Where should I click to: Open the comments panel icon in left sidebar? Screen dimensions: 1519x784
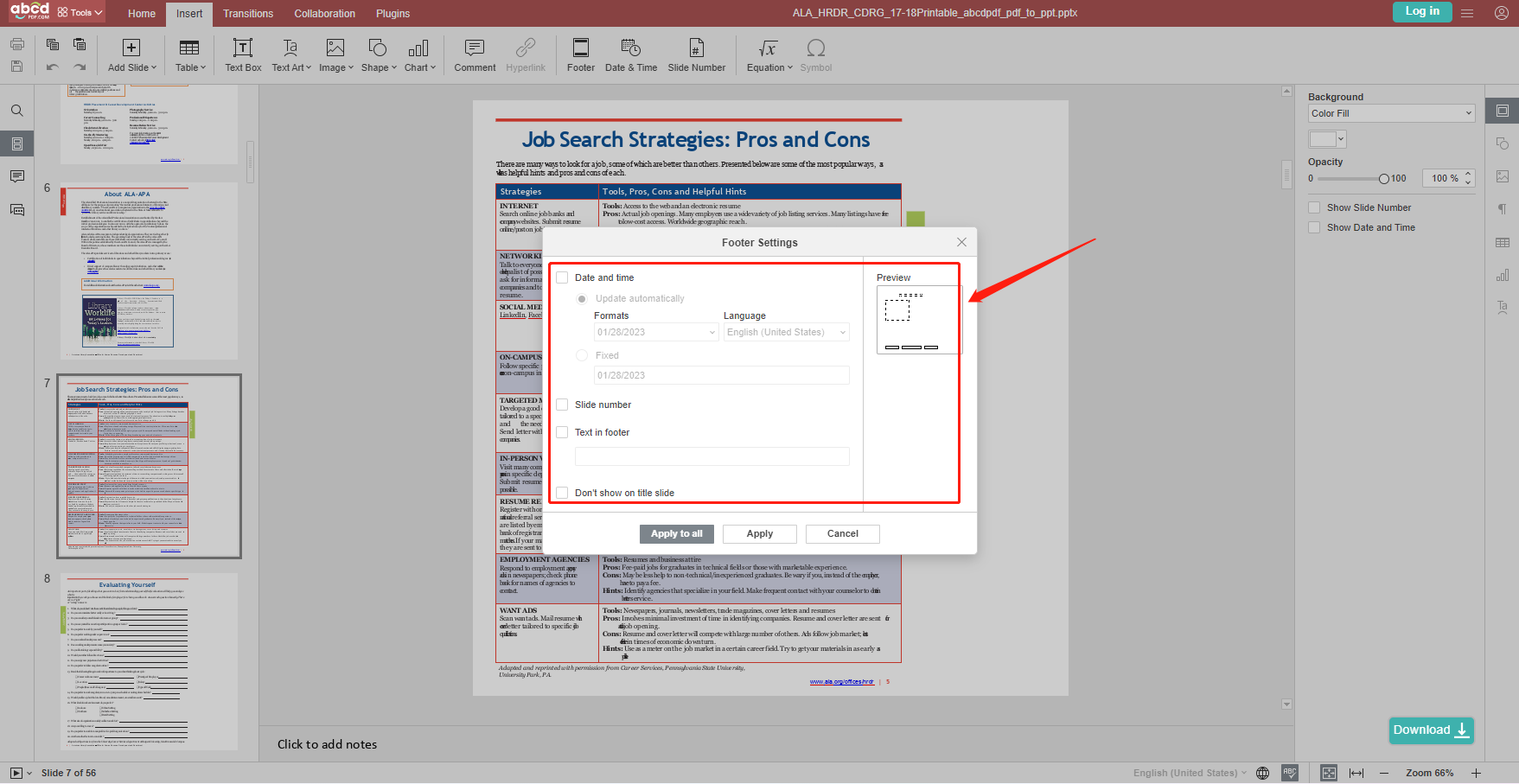pos(17,176)
